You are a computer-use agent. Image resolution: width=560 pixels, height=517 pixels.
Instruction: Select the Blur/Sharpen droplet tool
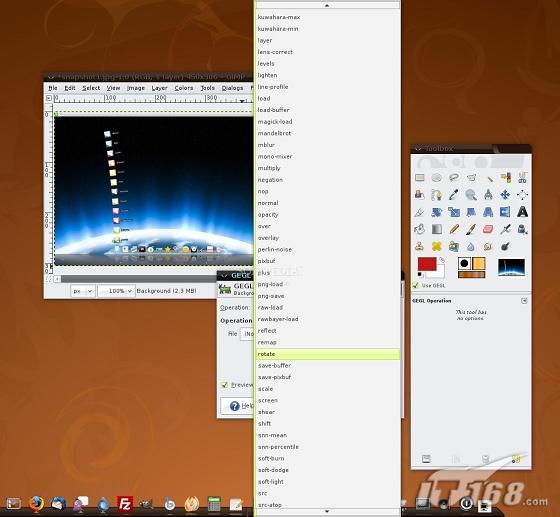point(471,246)
